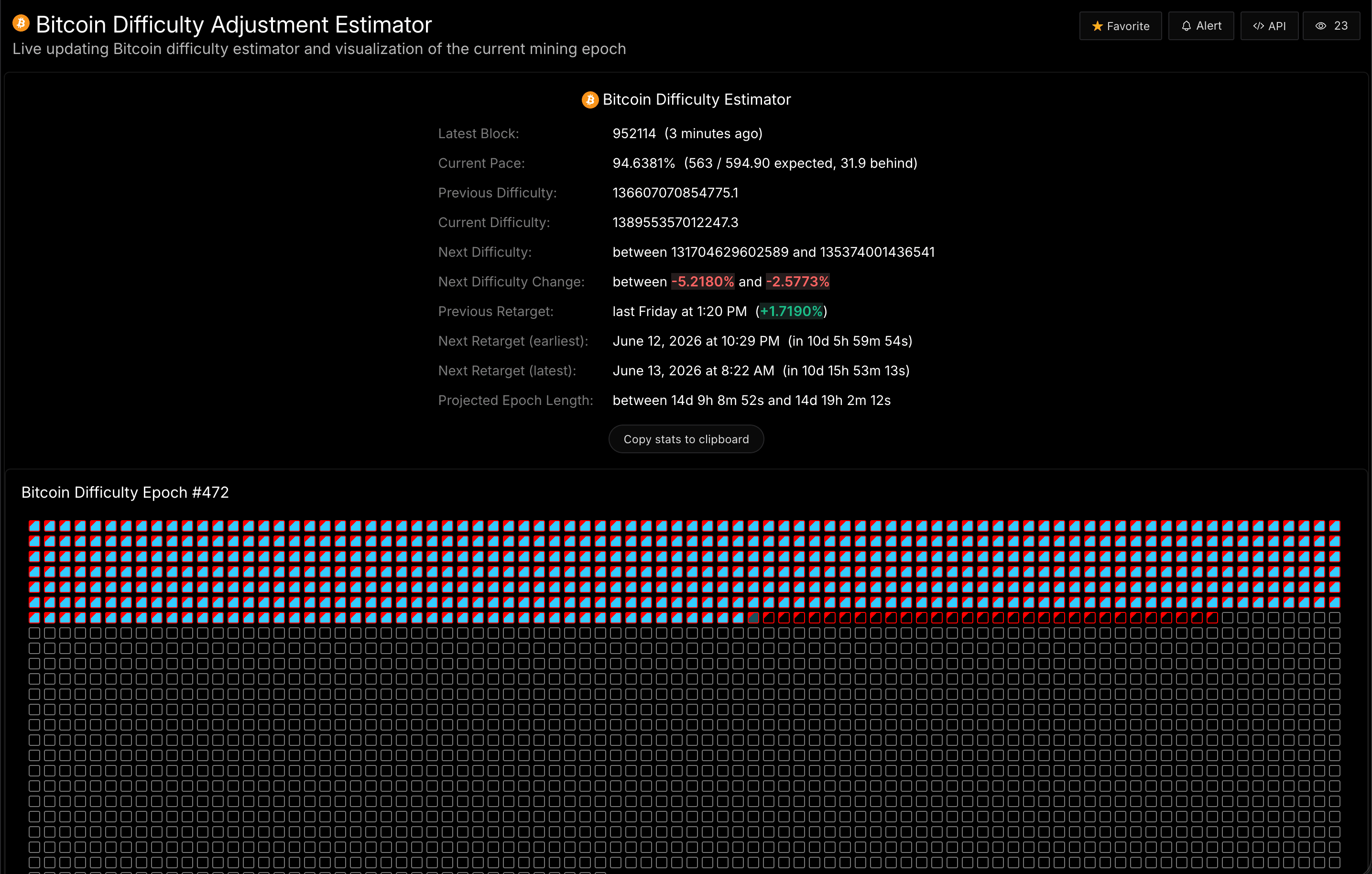Click the code brackets icon in API
The height and width of the screenshot is (874, 1372).
(1259, 26)
